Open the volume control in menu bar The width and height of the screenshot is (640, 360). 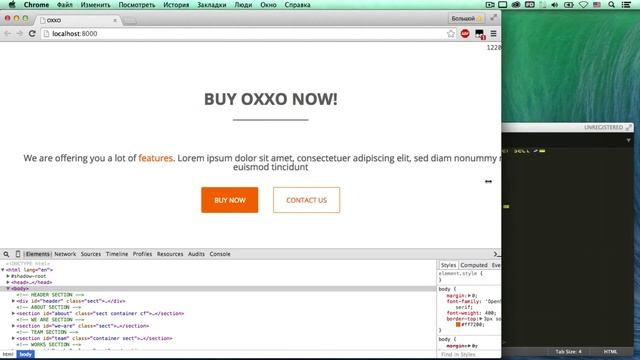pos(554,5)
